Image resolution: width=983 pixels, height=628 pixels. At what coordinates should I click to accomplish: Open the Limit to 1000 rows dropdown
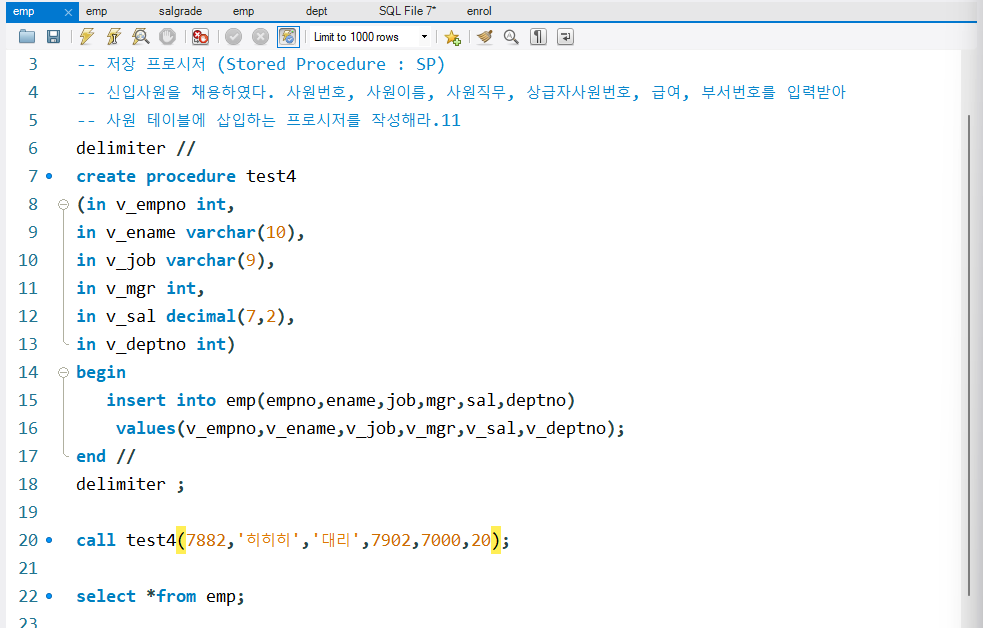click(x=371, y=37)
